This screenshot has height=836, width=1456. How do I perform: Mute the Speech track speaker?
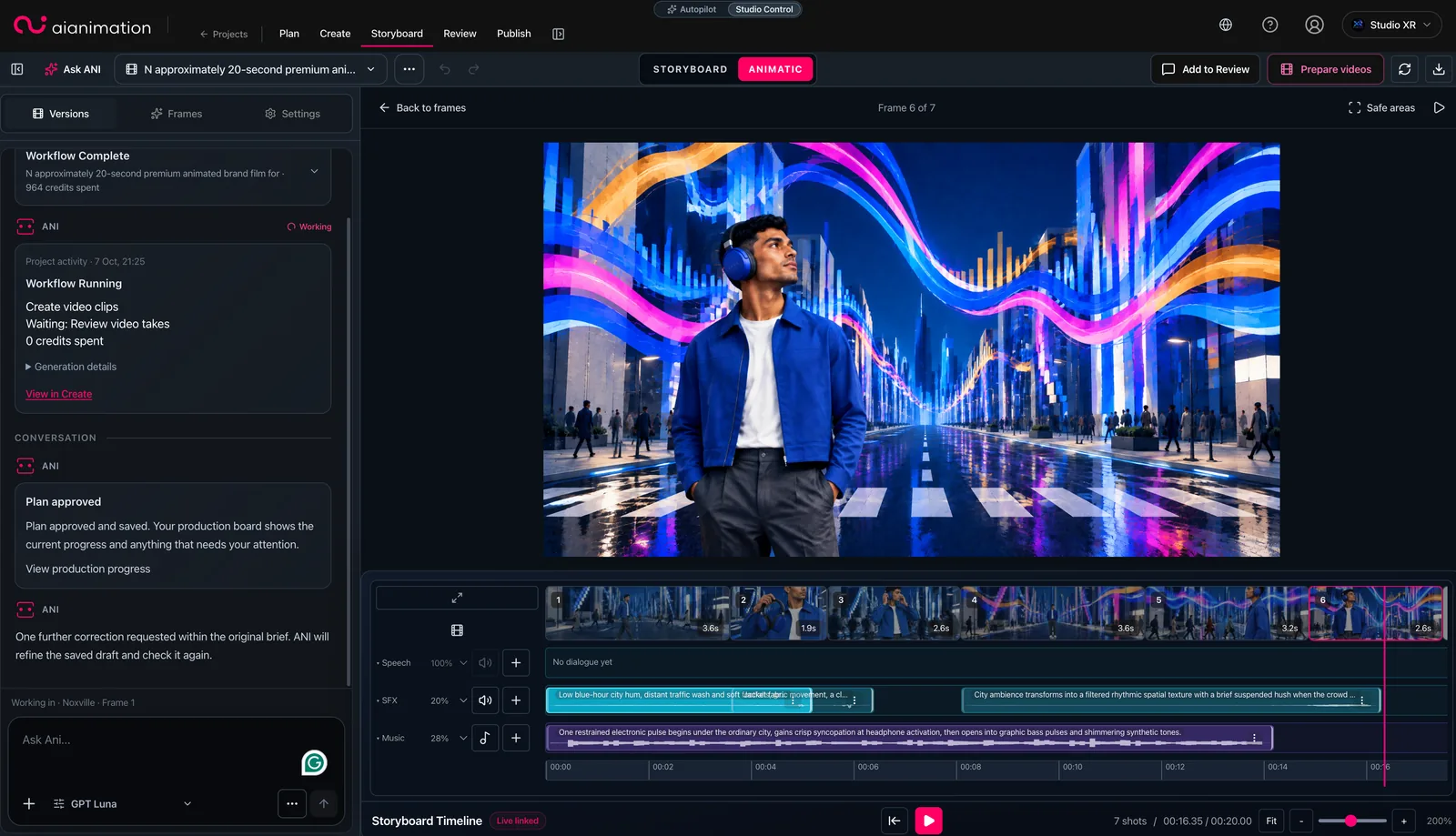click(485, 662)
